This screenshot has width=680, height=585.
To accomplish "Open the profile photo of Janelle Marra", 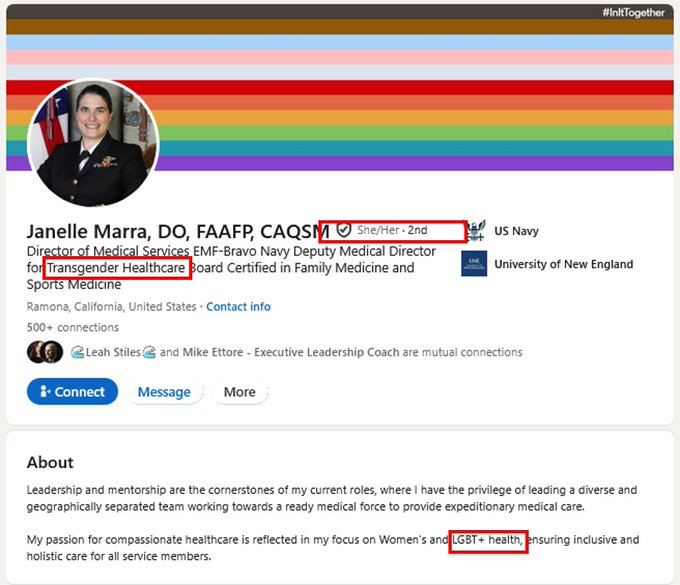I will [93, 143].
